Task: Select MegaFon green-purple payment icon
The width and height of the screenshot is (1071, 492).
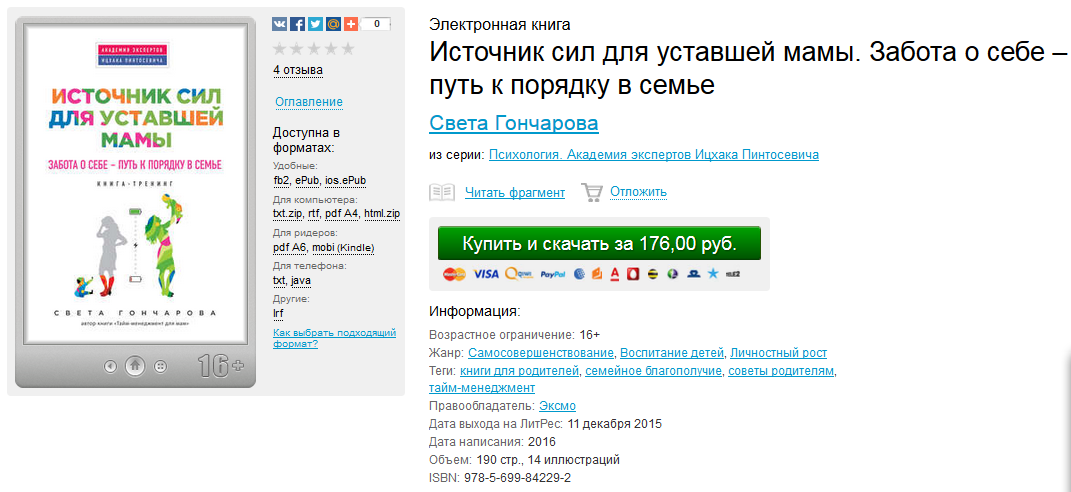Action: pos(672,274)
